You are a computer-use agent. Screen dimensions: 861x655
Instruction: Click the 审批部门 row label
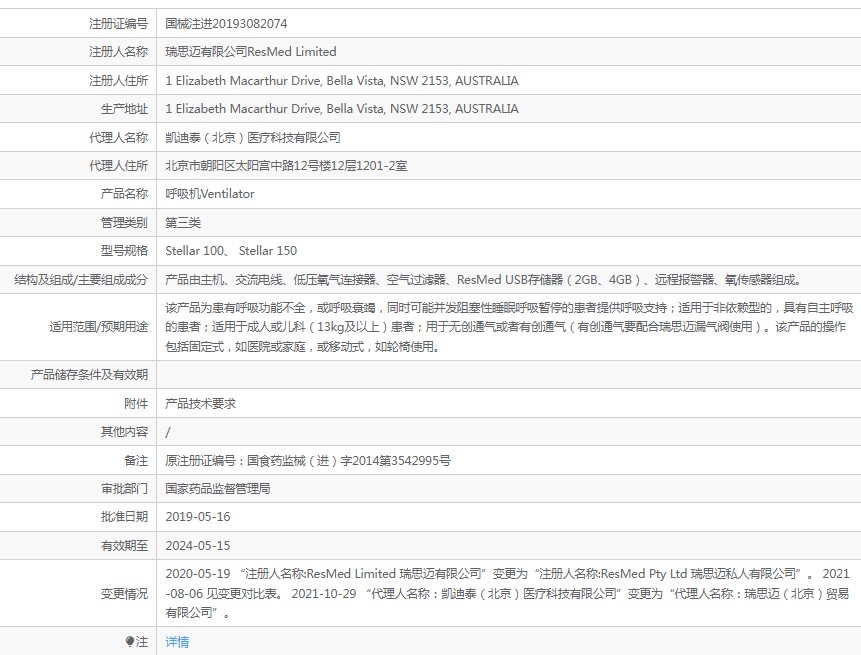[x=125, y=489]
